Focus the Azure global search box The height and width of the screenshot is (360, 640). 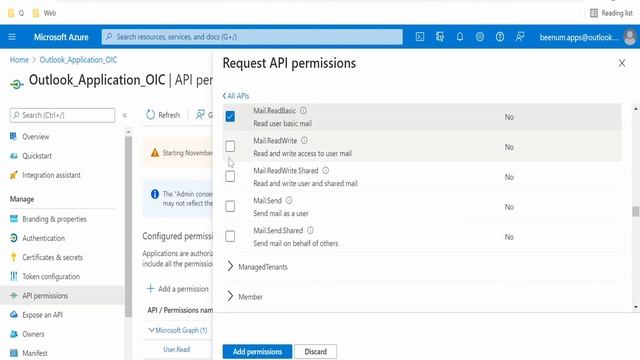(x=252, y=37)
